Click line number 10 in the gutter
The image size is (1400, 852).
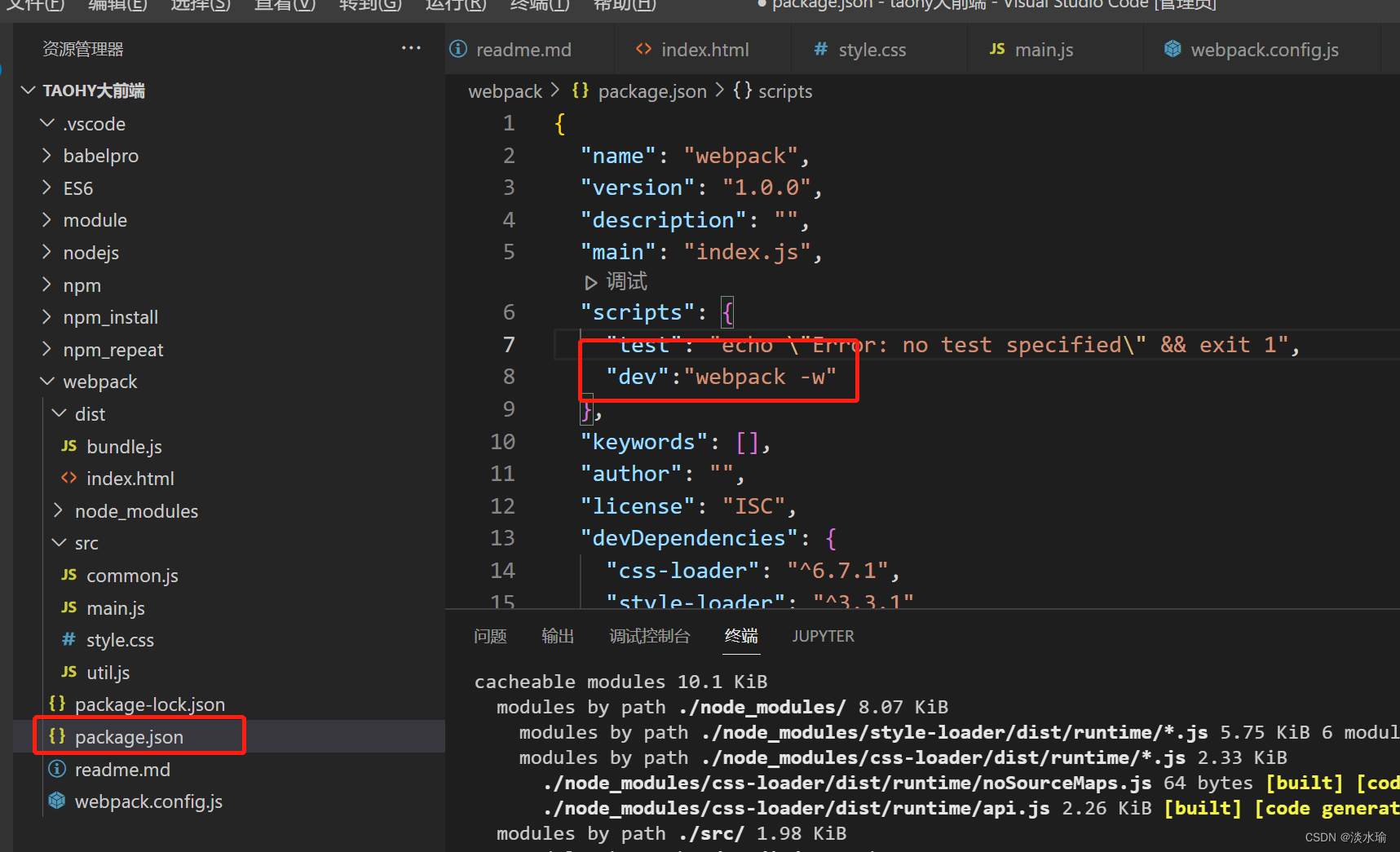click(x=502, y=441)
